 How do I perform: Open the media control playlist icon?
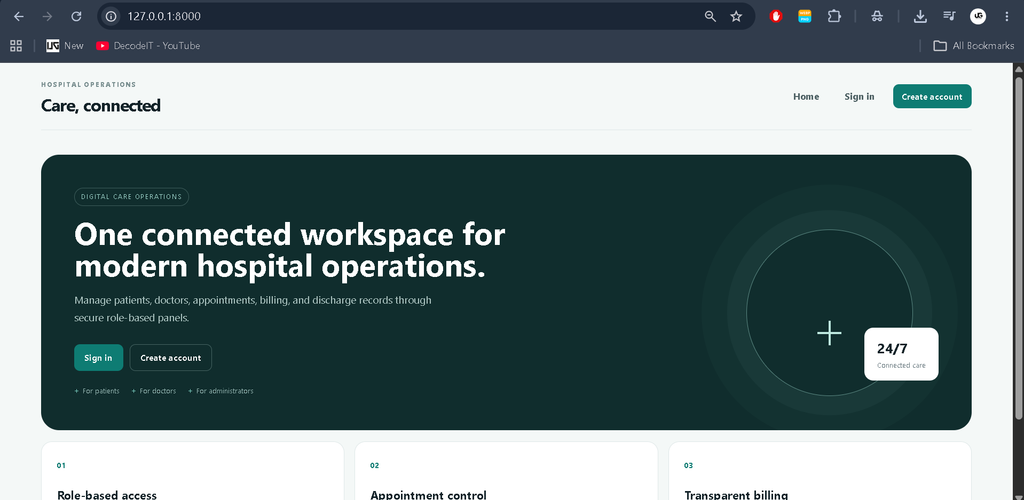point(949,16)
